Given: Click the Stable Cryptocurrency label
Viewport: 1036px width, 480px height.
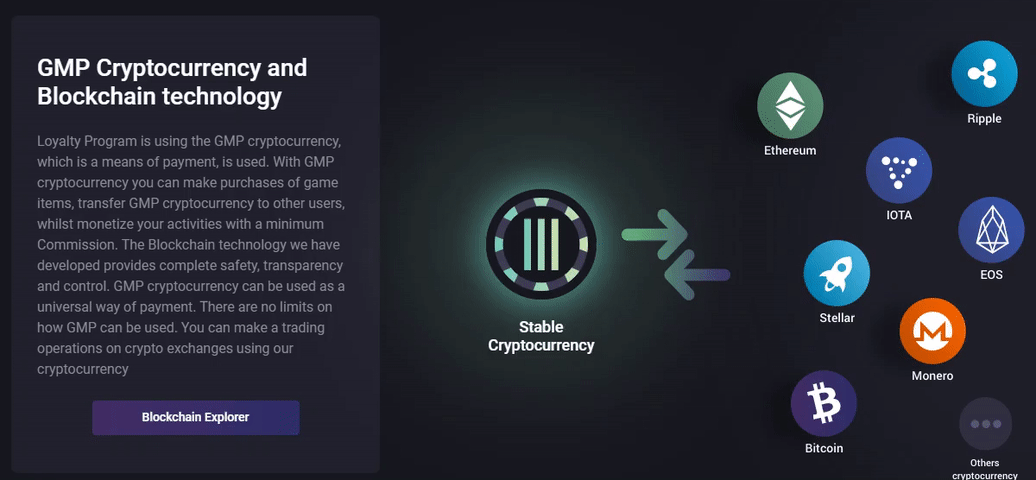Looking at the screenshot, I should pyautogui.click(x=541, y=336).
